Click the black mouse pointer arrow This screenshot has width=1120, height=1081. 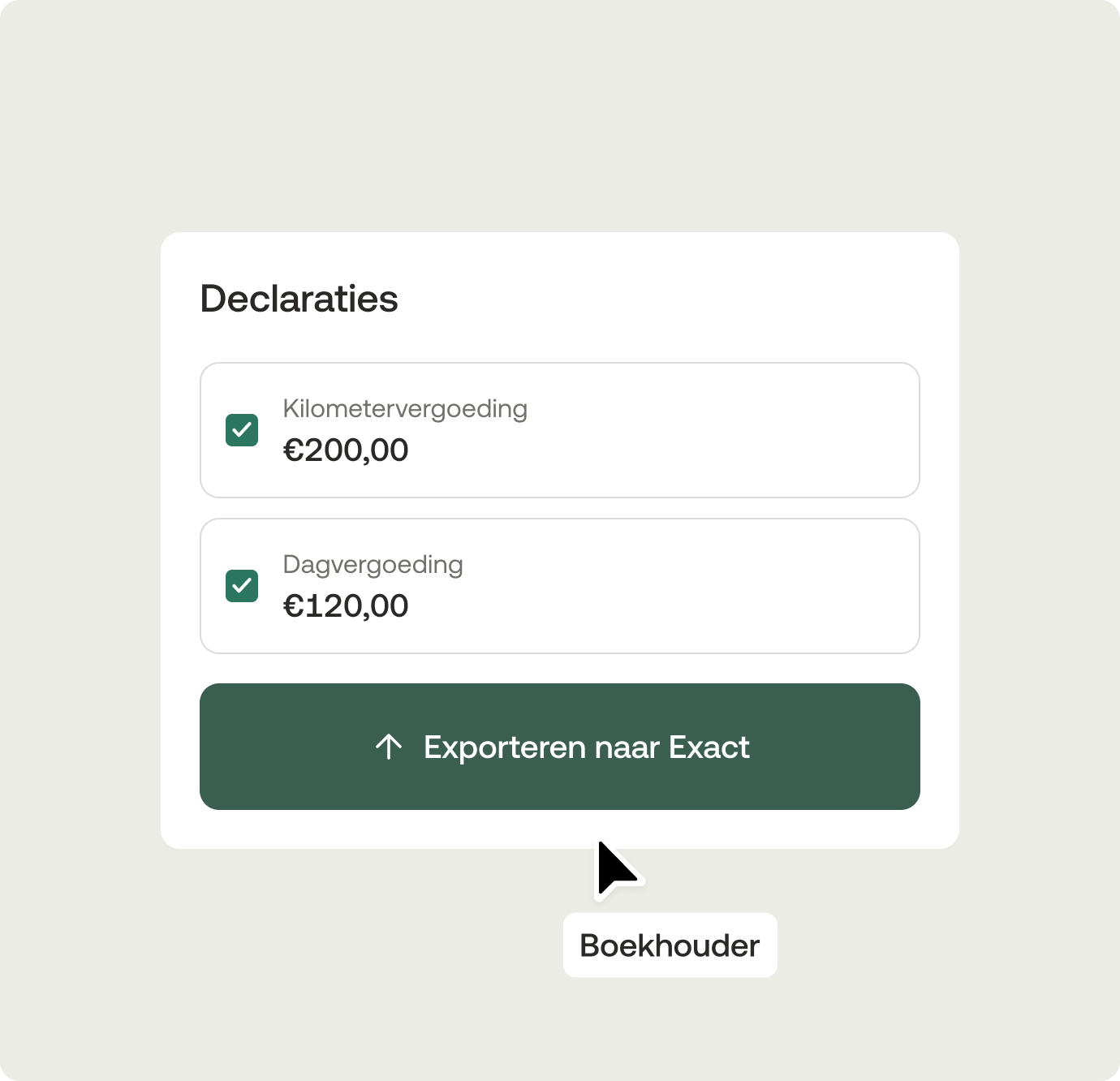point(614,868)
